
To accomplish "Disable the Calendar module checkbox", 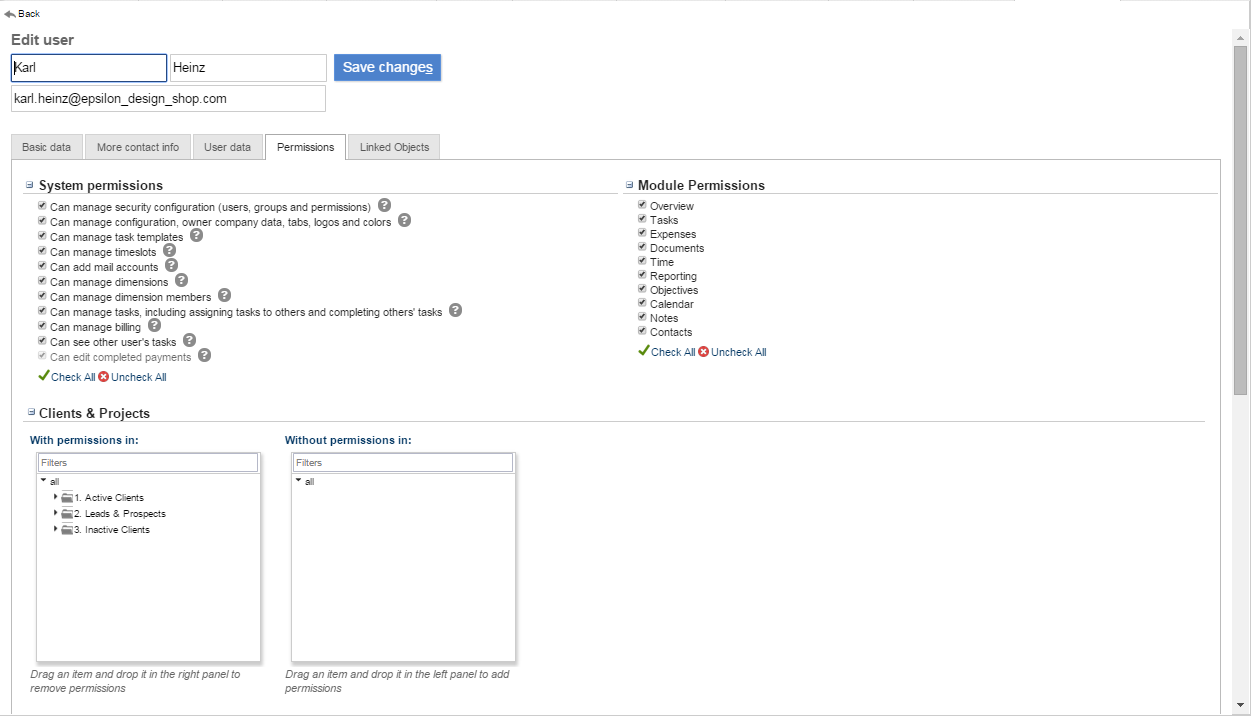I will point(642,303).
